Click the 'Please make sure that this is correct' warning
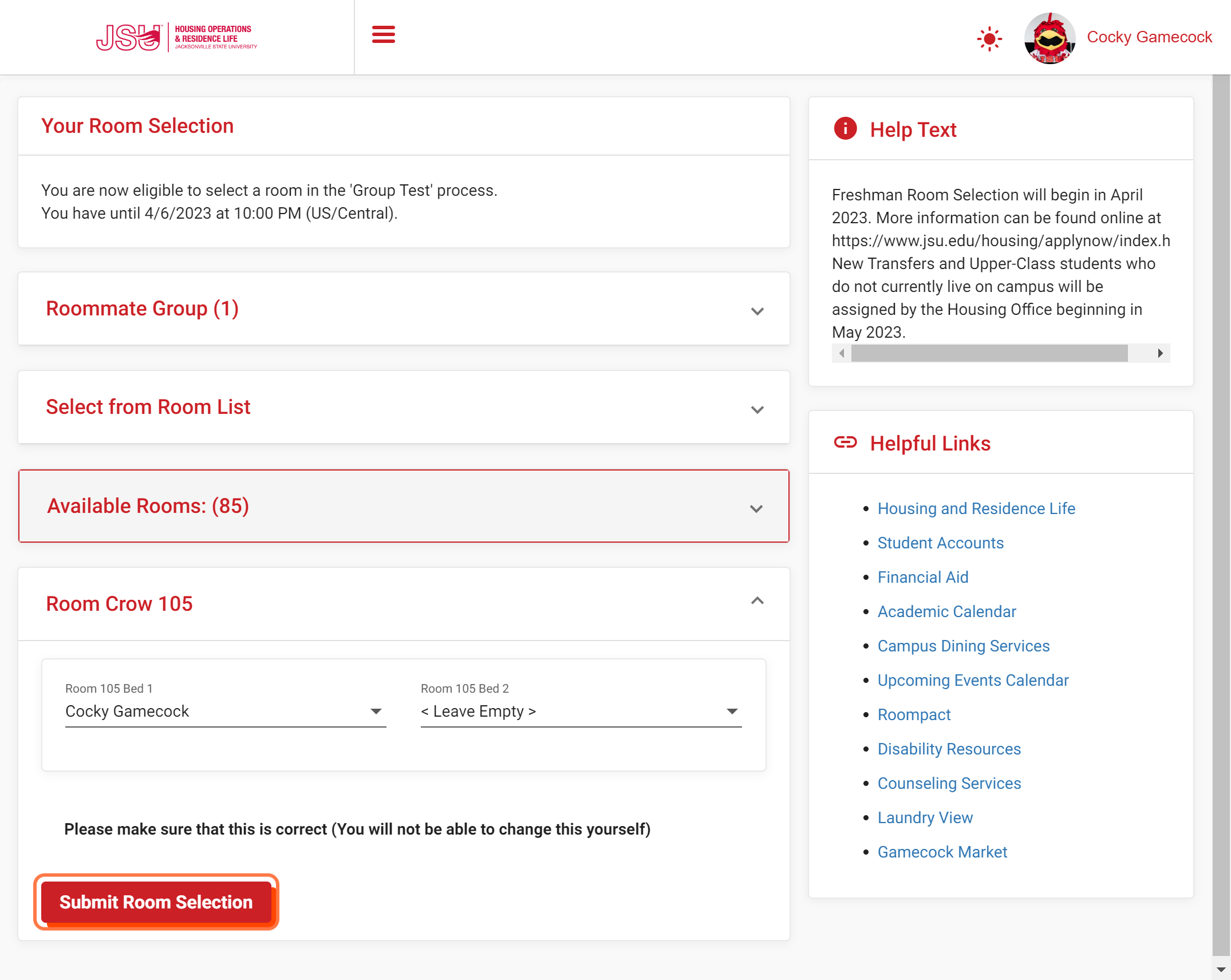 357,829
